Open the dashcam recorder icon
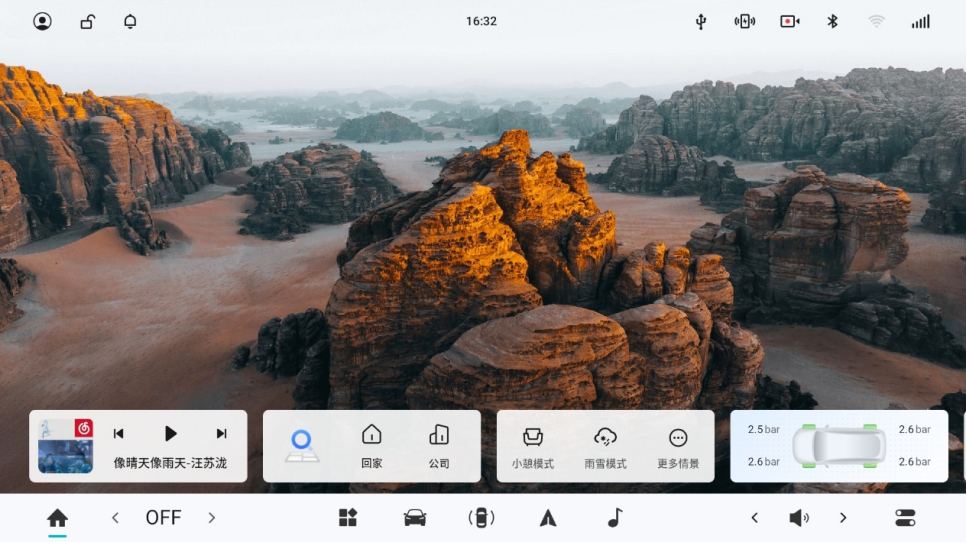 (x=790, y=21)
